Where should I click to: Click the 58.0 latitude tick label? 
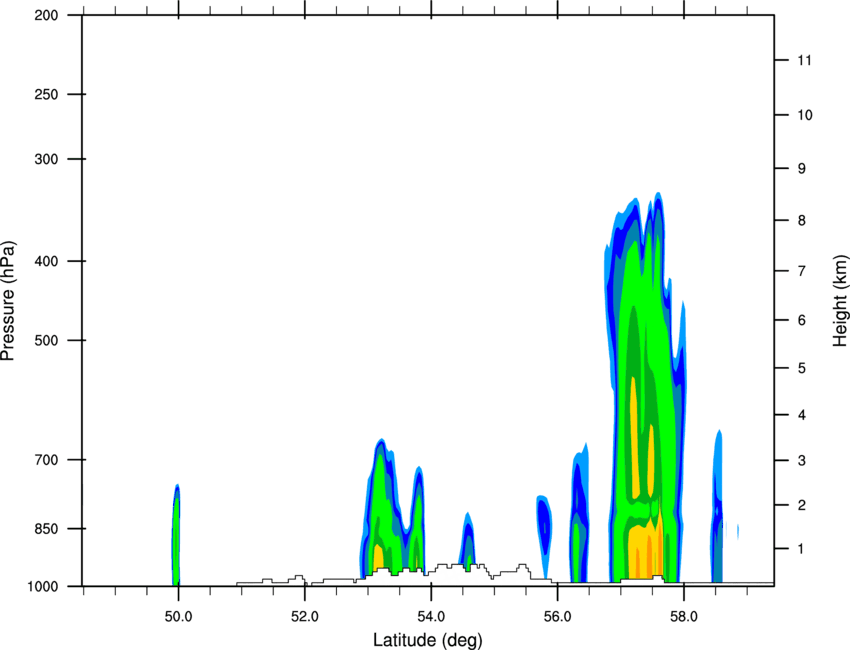(x=684, y=617)
